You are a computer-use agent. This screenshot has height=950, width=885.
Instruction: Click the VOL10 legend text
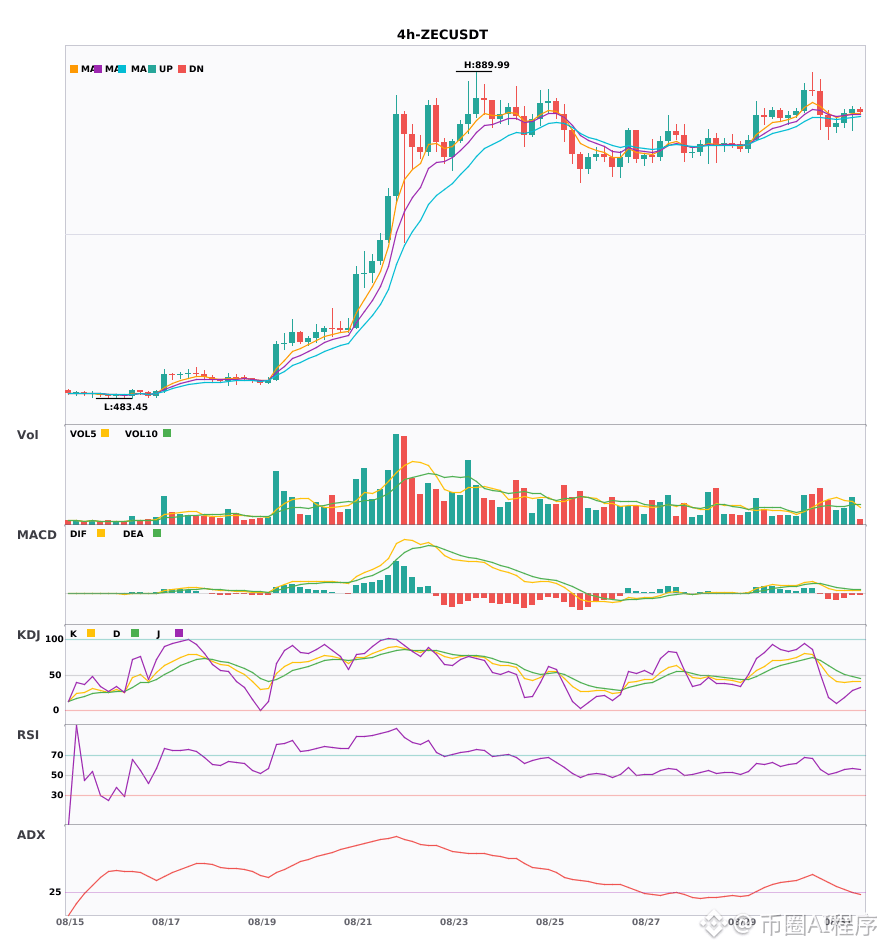pos(141,434)
